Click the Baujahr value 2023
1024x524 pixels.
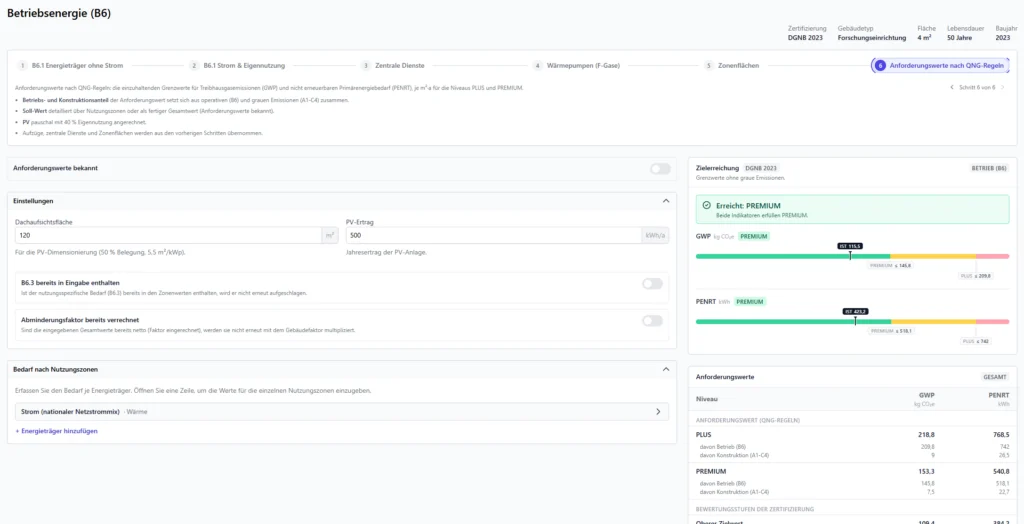click(x=1002, y=39)
